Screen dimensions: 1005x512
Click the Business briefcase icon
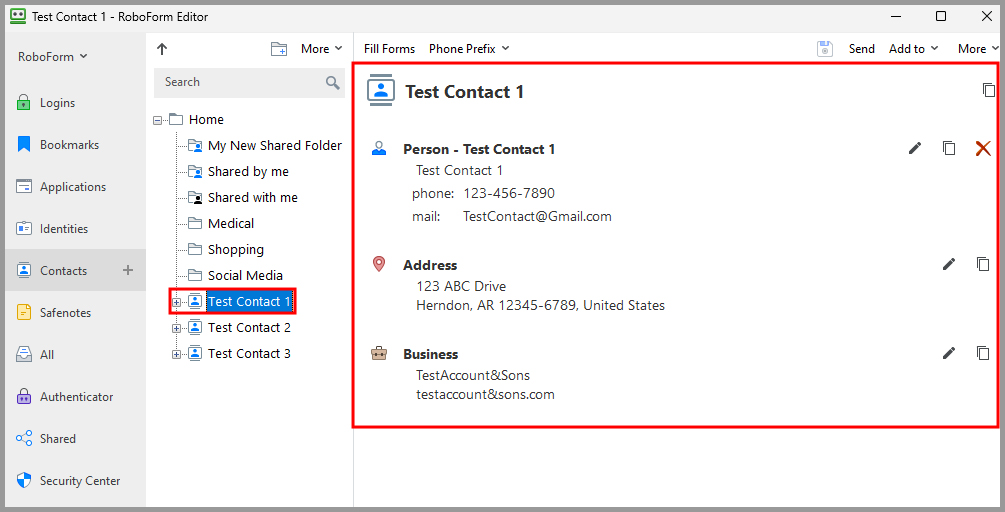tap(379, 353)
